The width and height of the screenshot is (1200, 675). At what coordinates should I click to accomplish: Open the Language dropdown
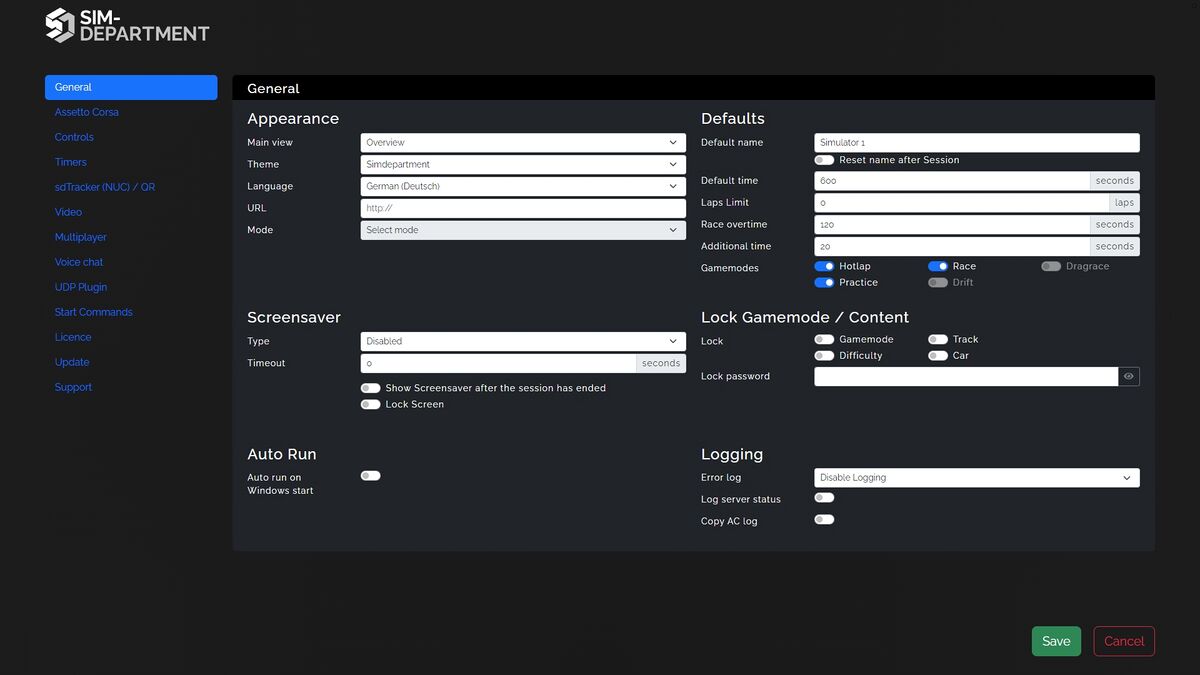pos(523,186)
